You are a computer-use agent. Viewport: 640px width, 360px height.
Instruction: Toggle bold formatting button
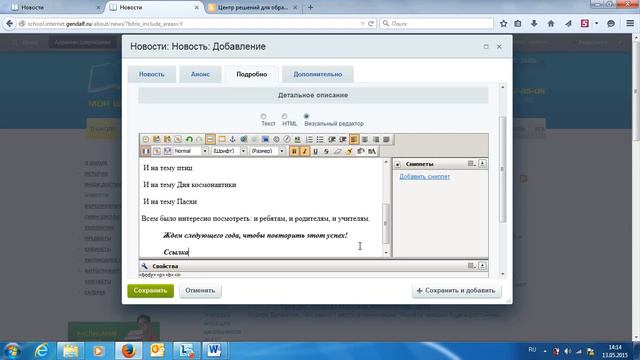coord(293,151)
